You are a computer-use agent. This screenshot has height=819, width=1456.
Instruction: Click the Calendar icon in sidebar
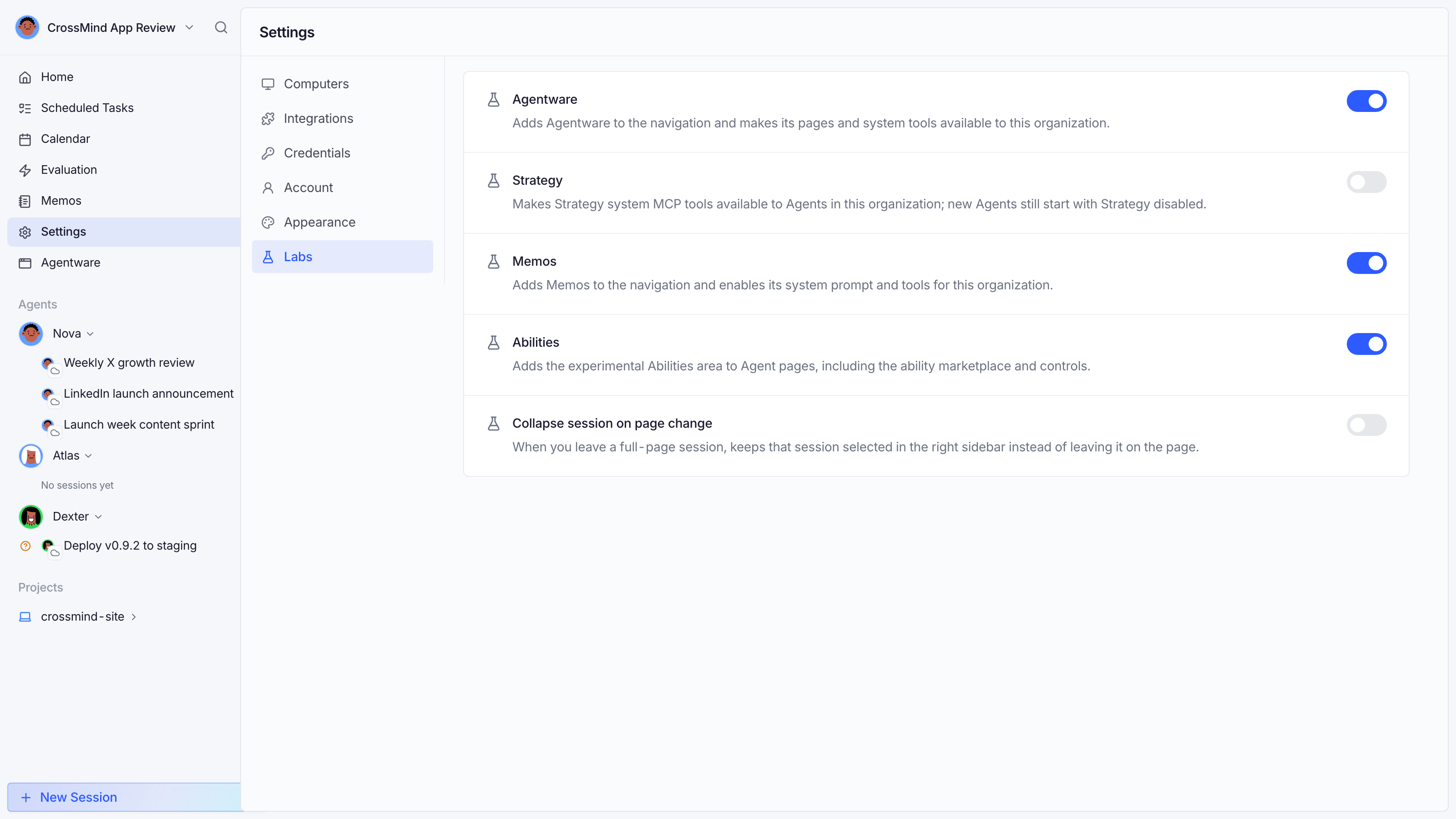(25, 139)
